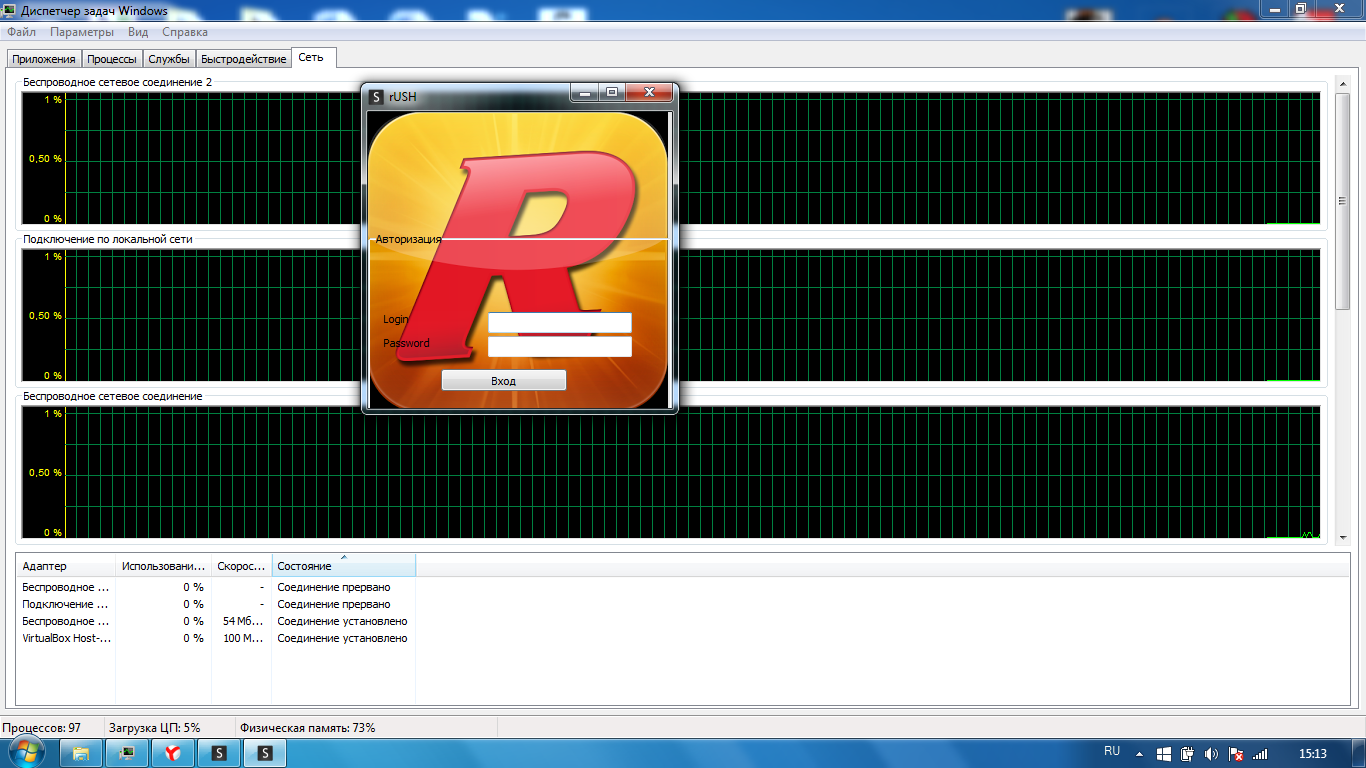This screenshot has width=1366, height=768.
Task: Open the Файл menu
Action: pyautogui.click(x=21, y=32)
